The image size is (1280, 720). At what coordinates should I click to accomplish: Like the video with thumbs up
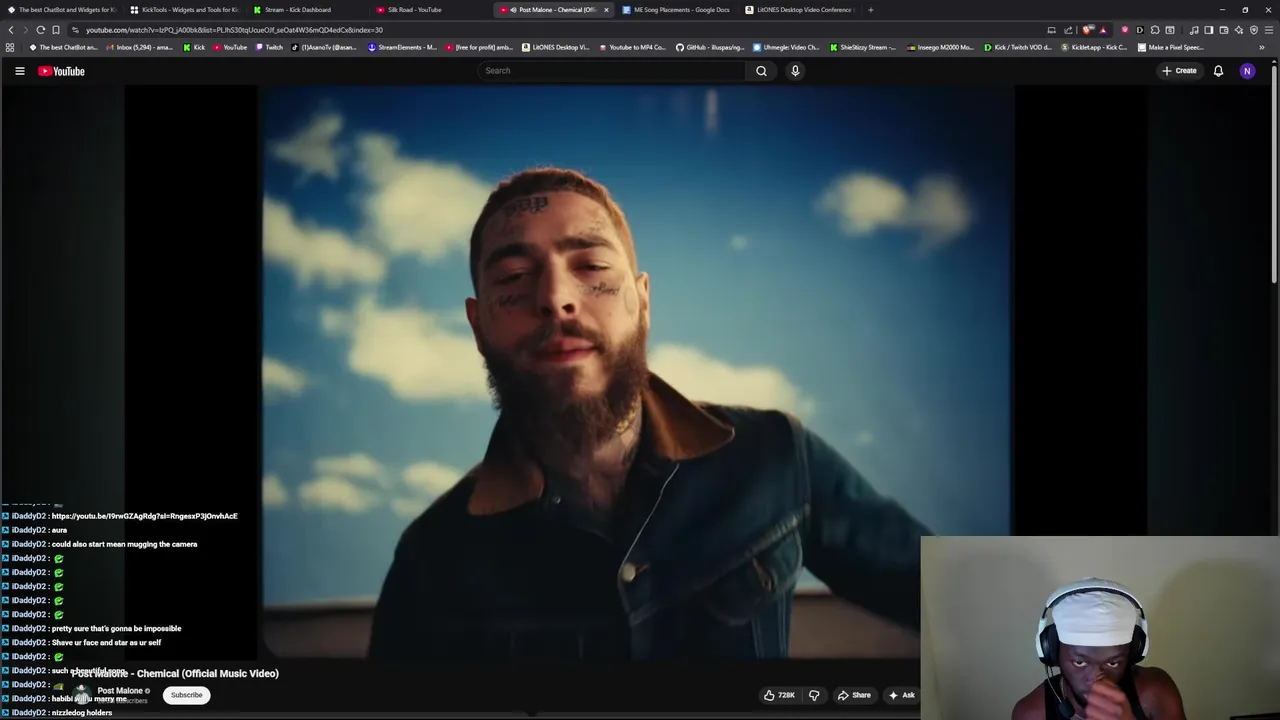pos(779,695)
